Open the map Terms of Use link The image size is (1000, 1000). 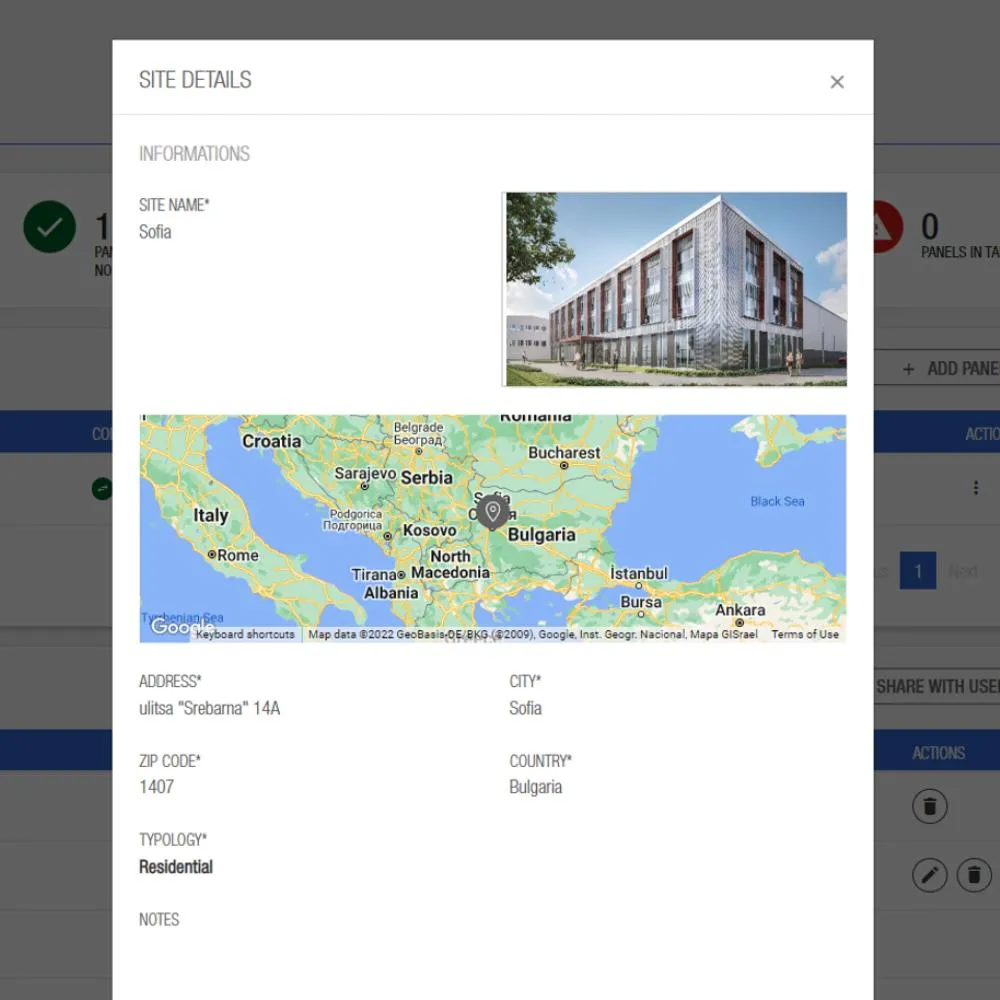click(805, 634)
